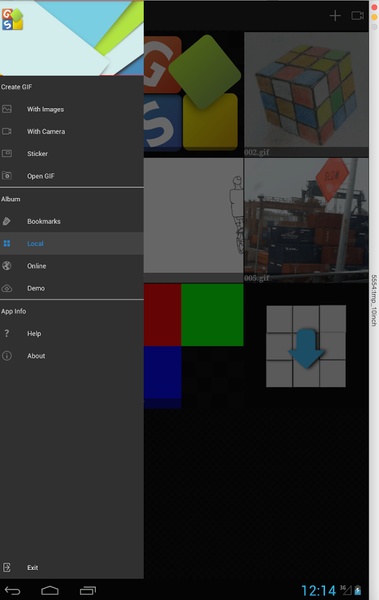This screenshot has height=600, width=379.
Task: Tap the GS app logo in drawer header
Action: point(12,19)
